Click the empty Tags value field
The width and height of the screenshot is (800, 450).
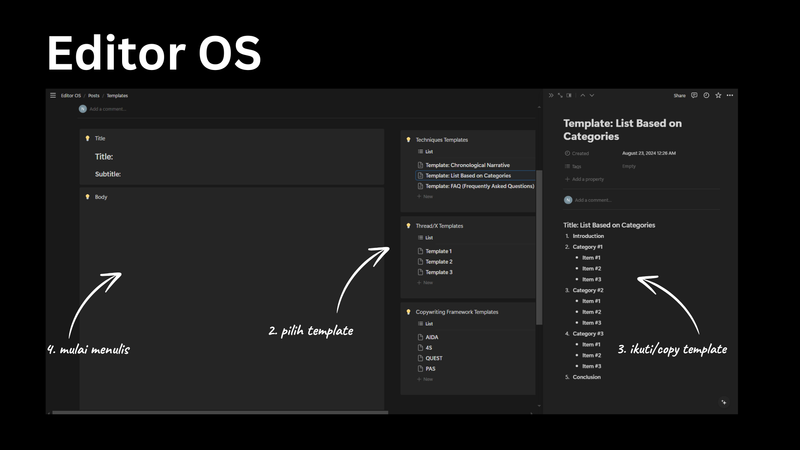click(x=629, y=166)
